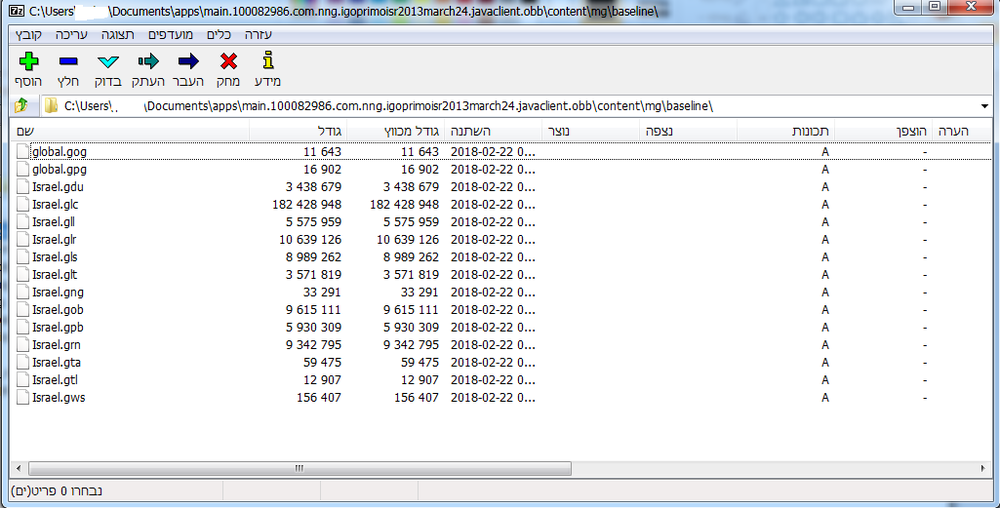Click file icon next to Israel.glc

click(x=23, y=205)
